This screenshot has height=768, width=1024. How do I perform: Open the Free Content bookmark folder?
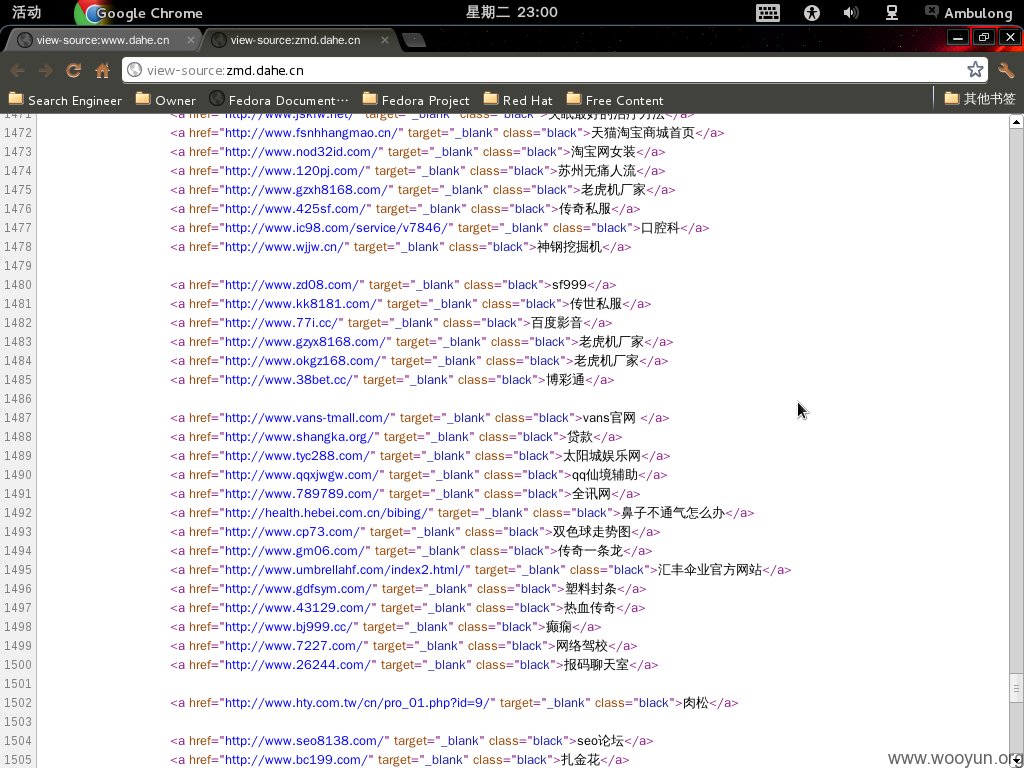coord(615,100)
